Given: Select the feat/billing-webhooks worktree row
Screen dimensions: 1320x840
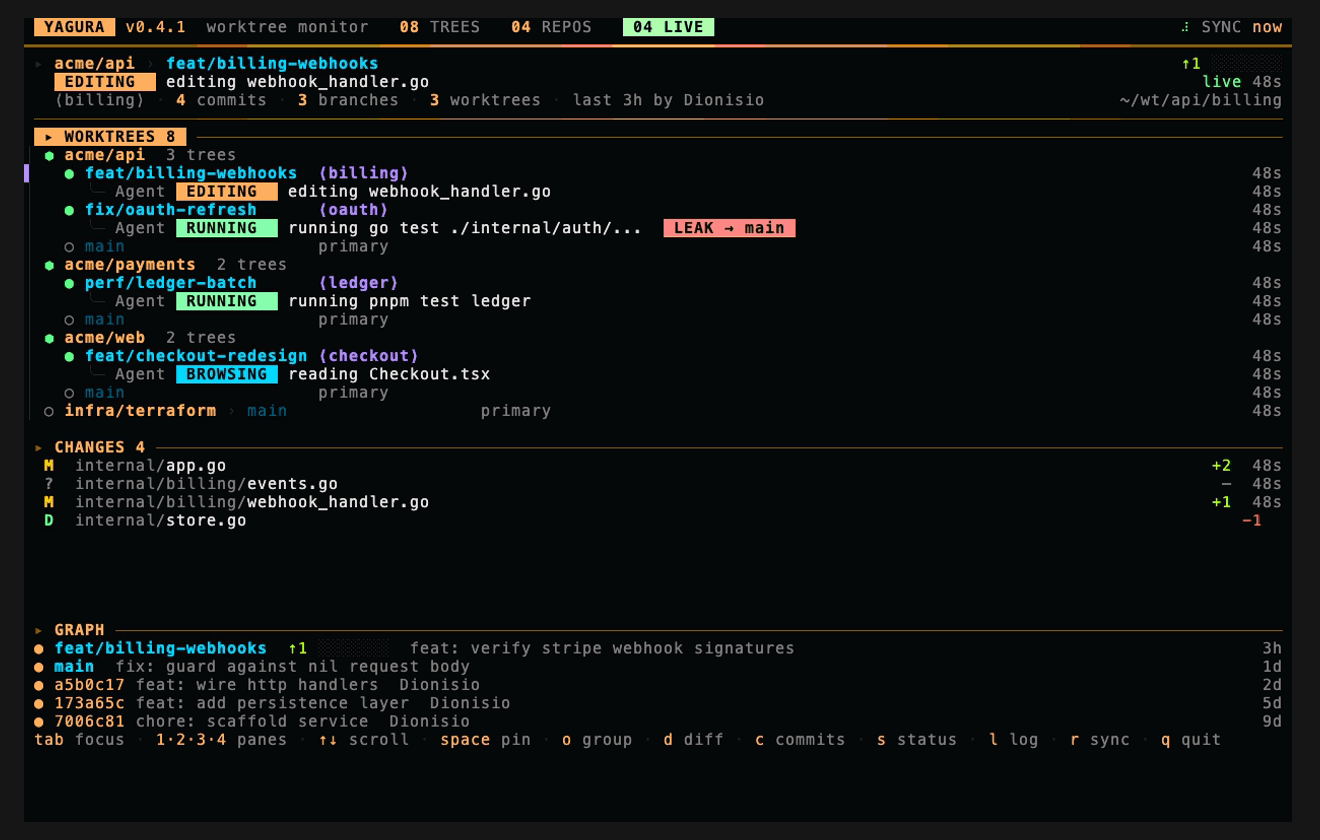Looking at the screenshot, I should 657,174.
